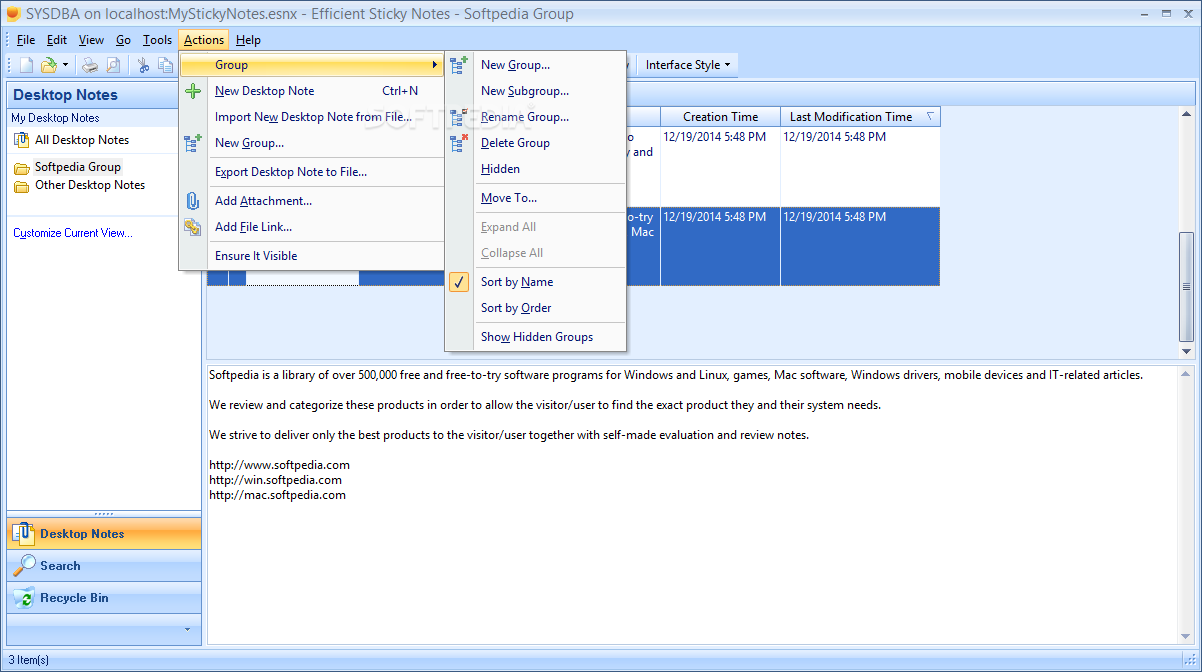Select Delete Group in the submenu
Image resolution: width=1202 pixels, height=672 pixels.
[x=536, y=143]
